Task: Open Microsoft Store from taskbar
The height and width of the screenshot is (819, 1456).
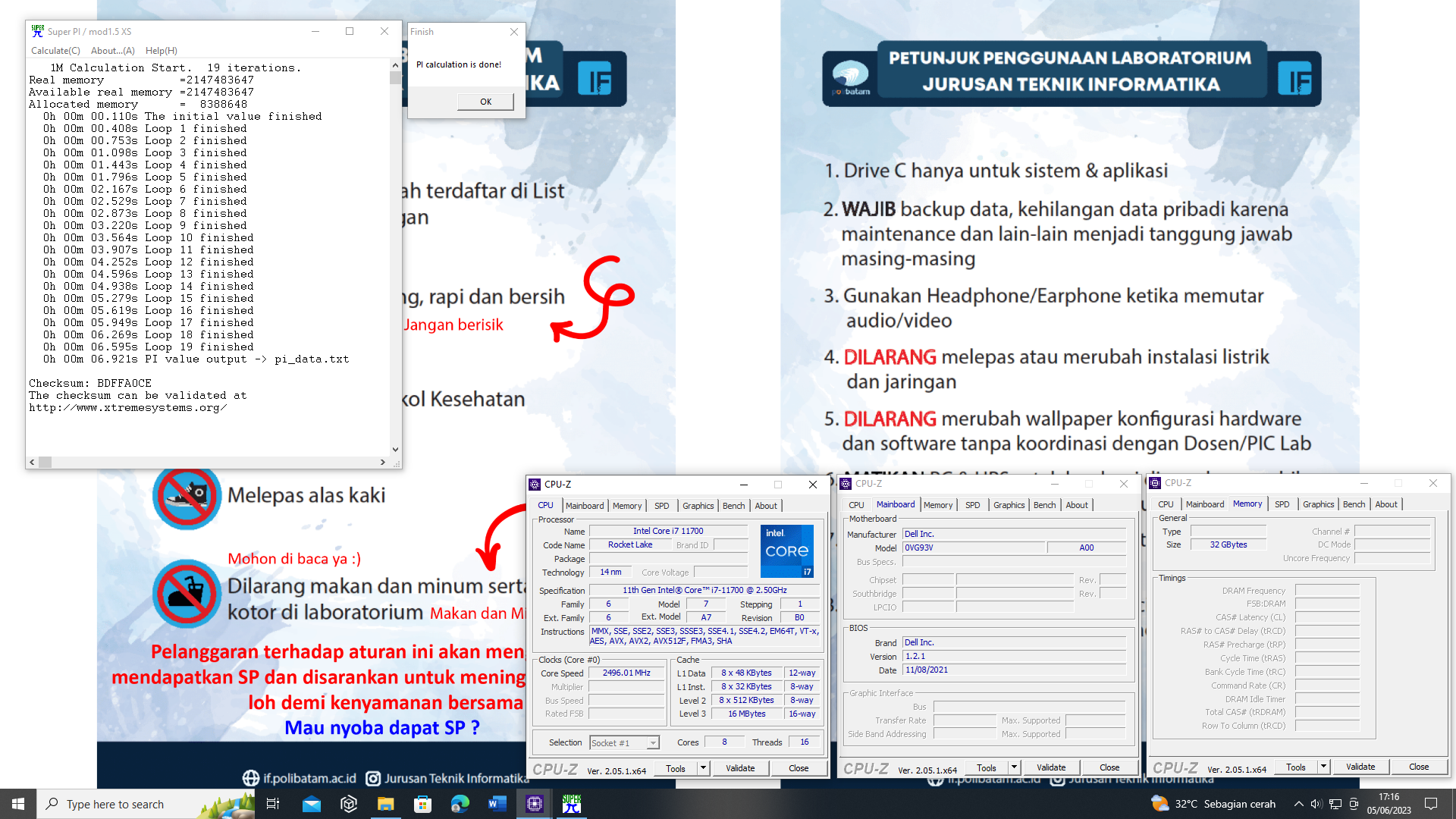Action: point(422,804)
